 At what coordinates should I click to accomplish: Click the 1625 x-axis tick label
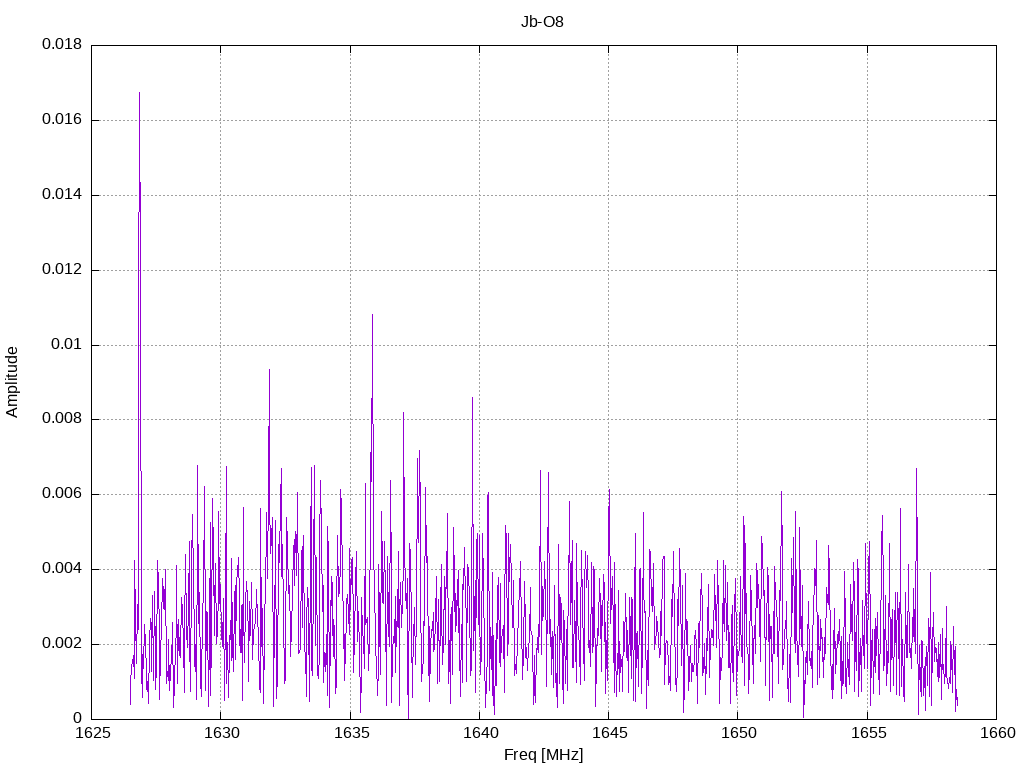pos(92,733)
